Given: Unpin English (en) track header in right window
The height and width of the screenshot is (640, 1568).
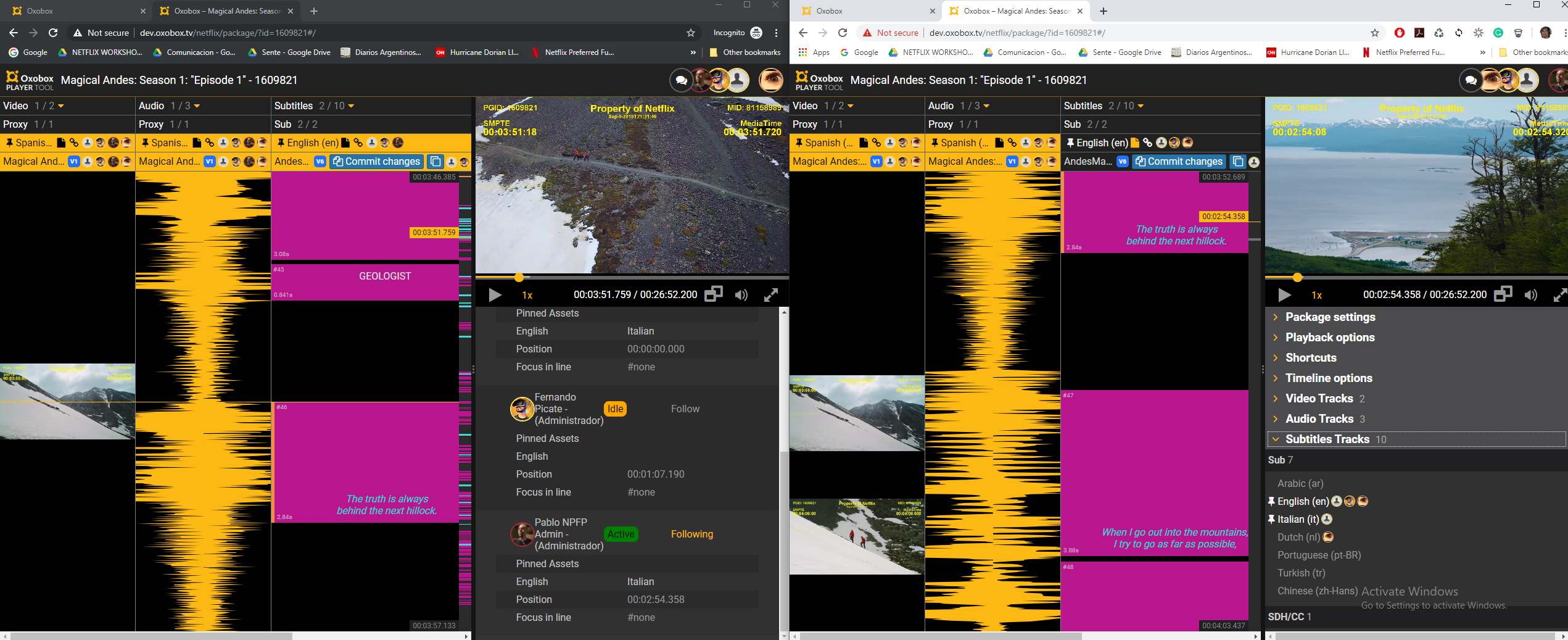Looking at the screenshot, I should click(x=1070, y=143).
